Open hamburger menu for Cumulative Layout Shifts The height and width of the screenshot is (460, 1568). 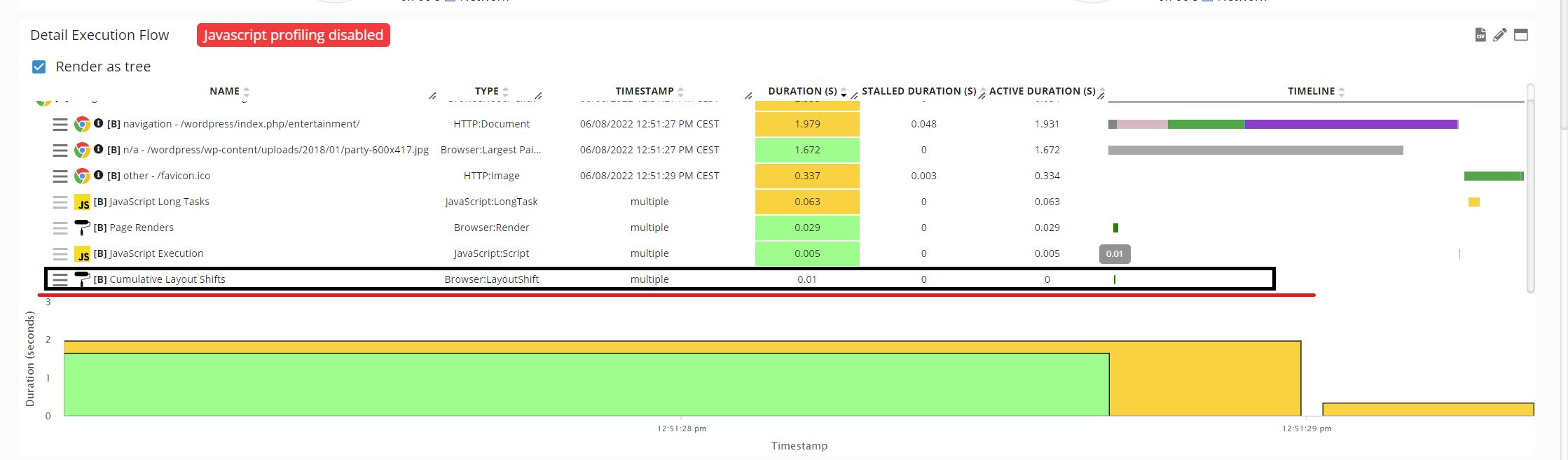click(60, 279)
